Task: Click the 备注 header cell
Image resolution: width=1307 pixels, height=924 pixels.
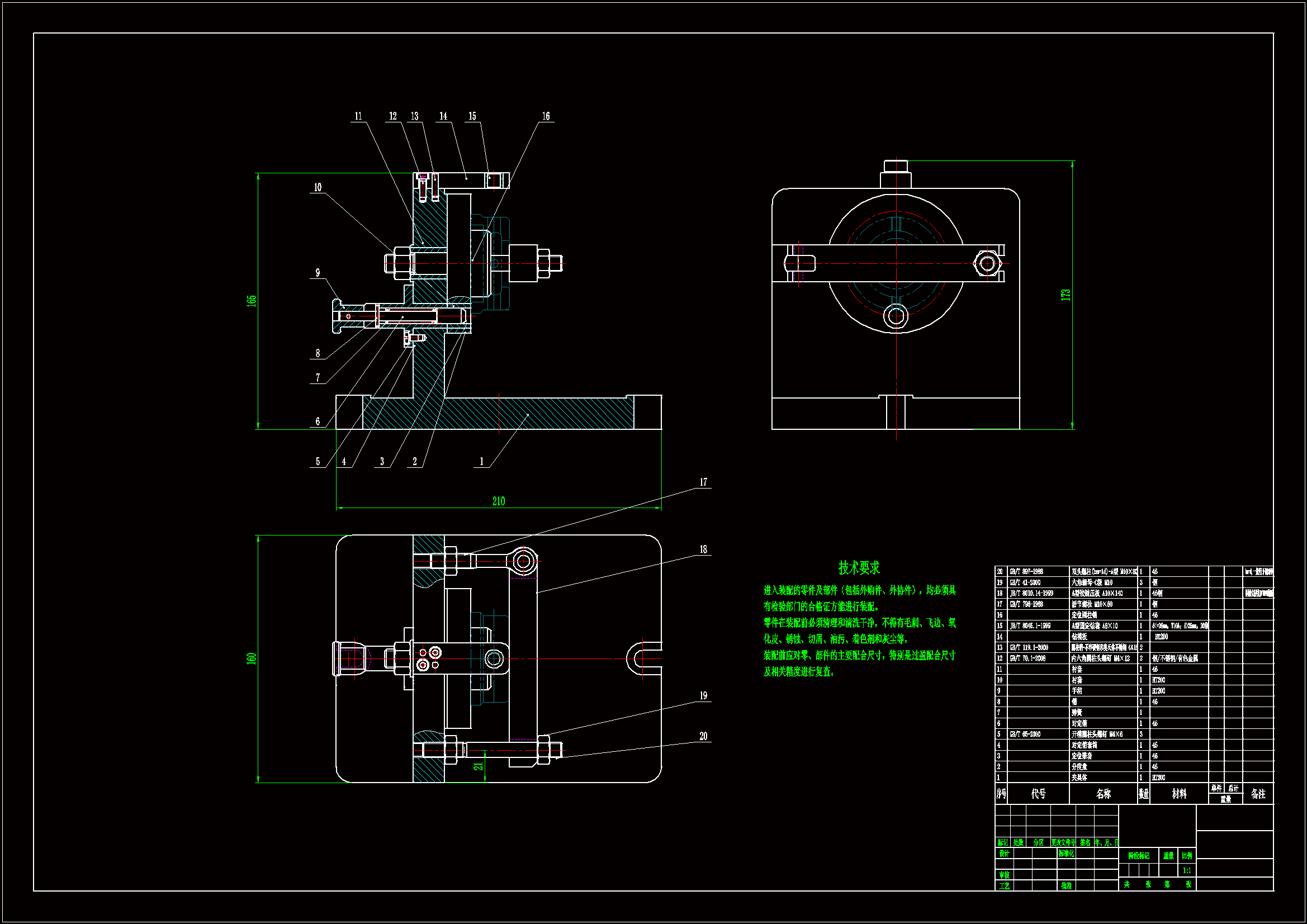Action: coord(1258,794)
